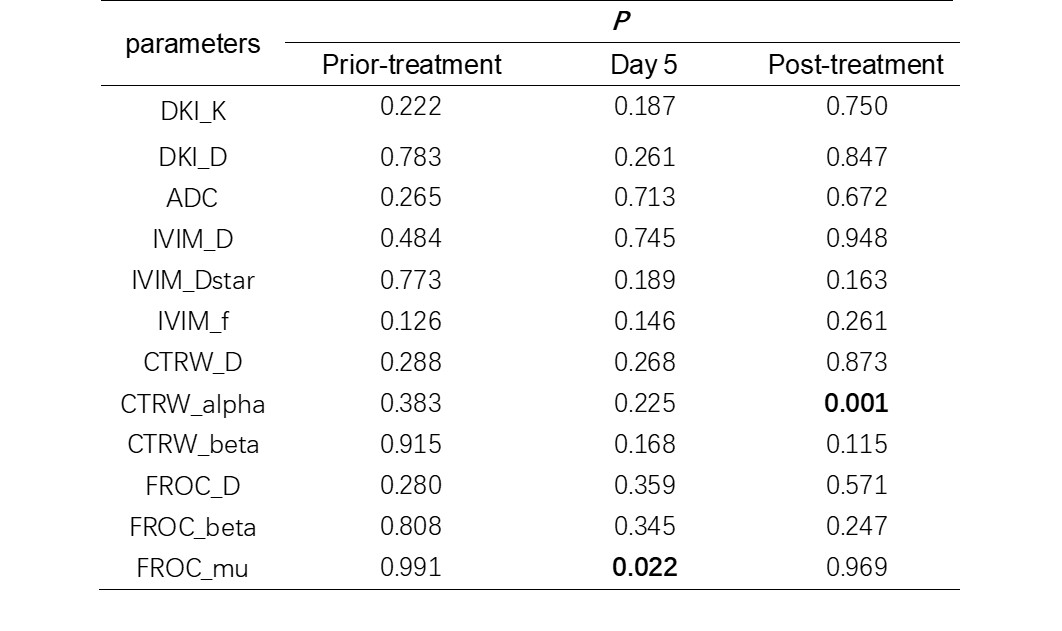Image resolution: width=1062 pixels, height=631 pixels.
Task: Click the FROC_beta row label
Action: (193, 527)
